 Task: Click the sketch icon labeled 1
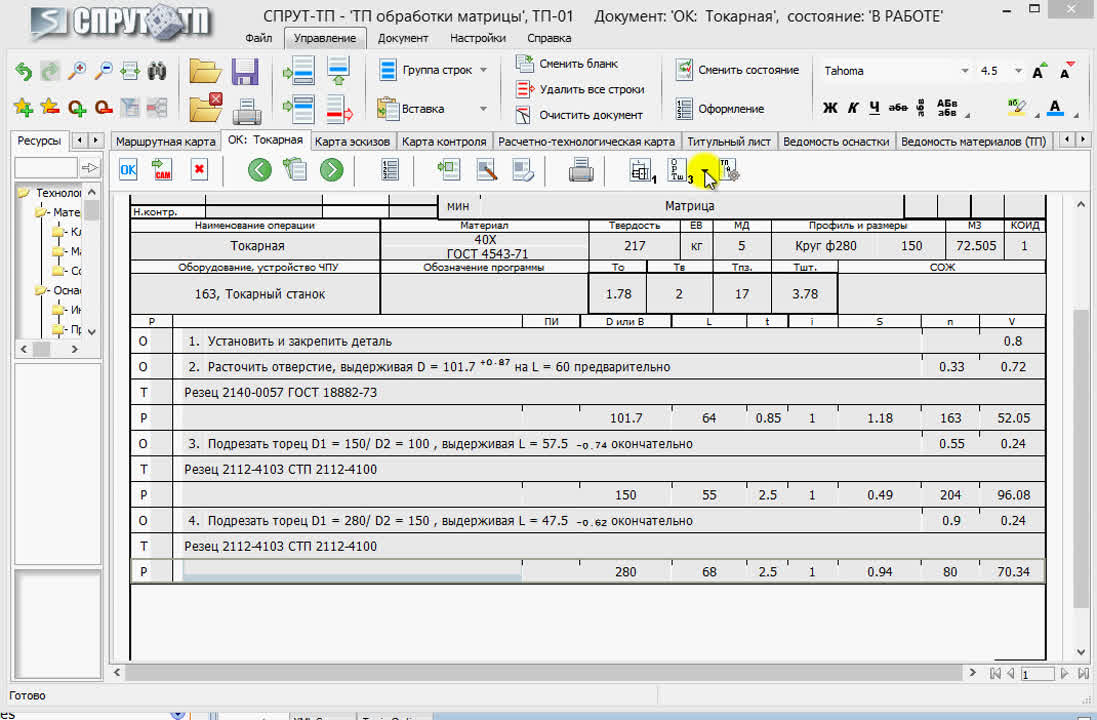coord(642,170)
